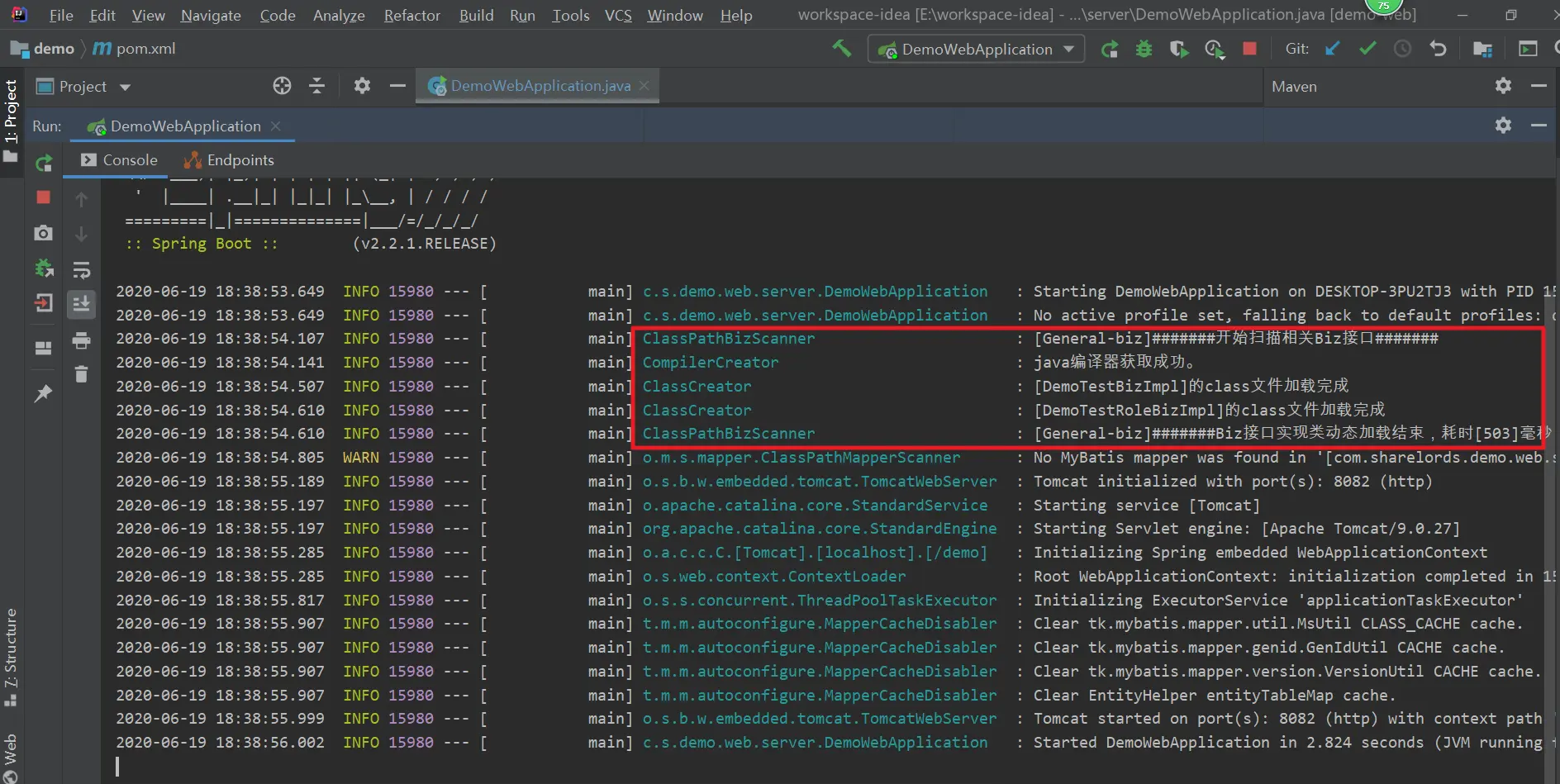
Task: Move down the stack trace arrow
Action: coord(81,235)
